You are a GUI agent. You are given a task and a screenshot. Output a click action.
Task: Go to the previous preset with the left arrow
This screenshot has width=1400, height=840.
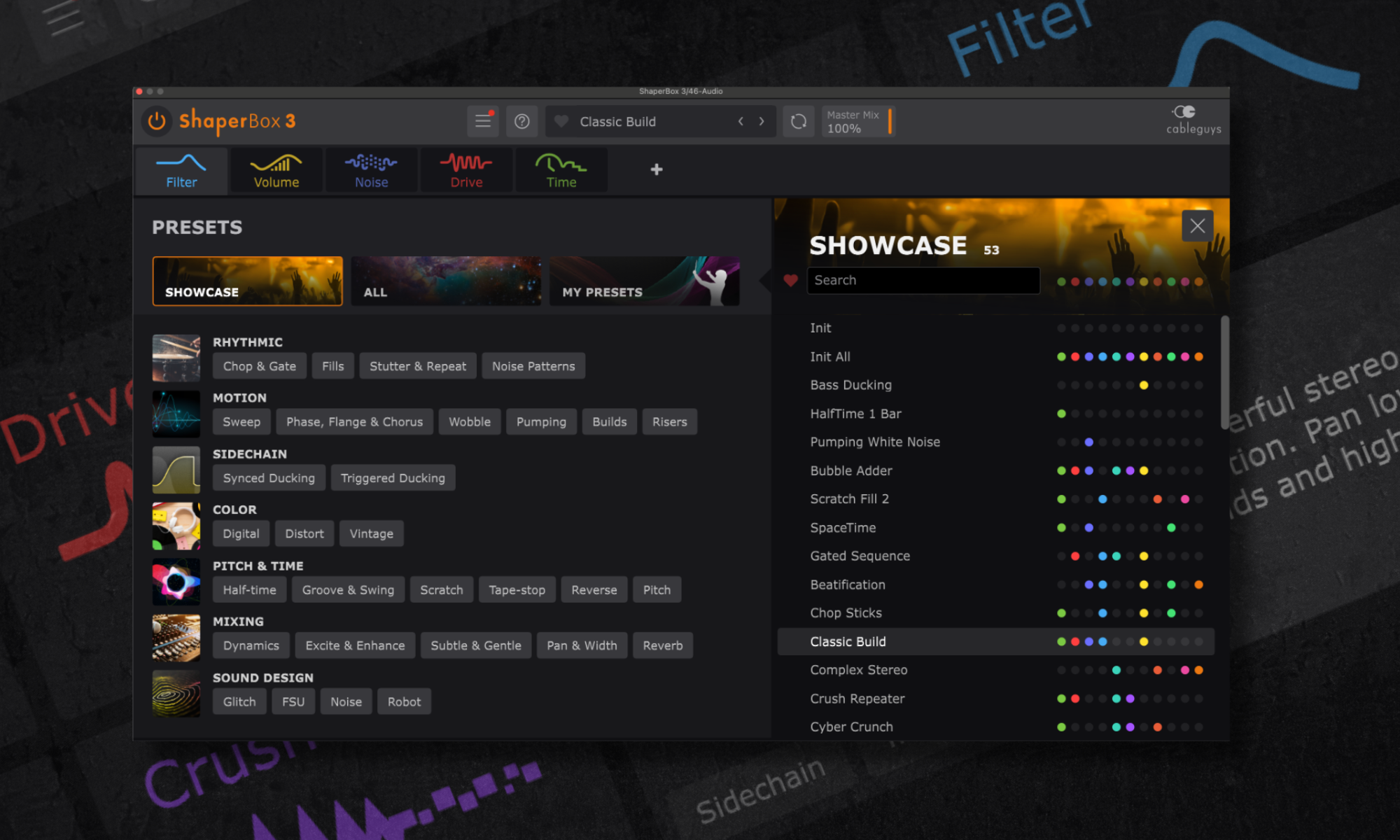741,121
